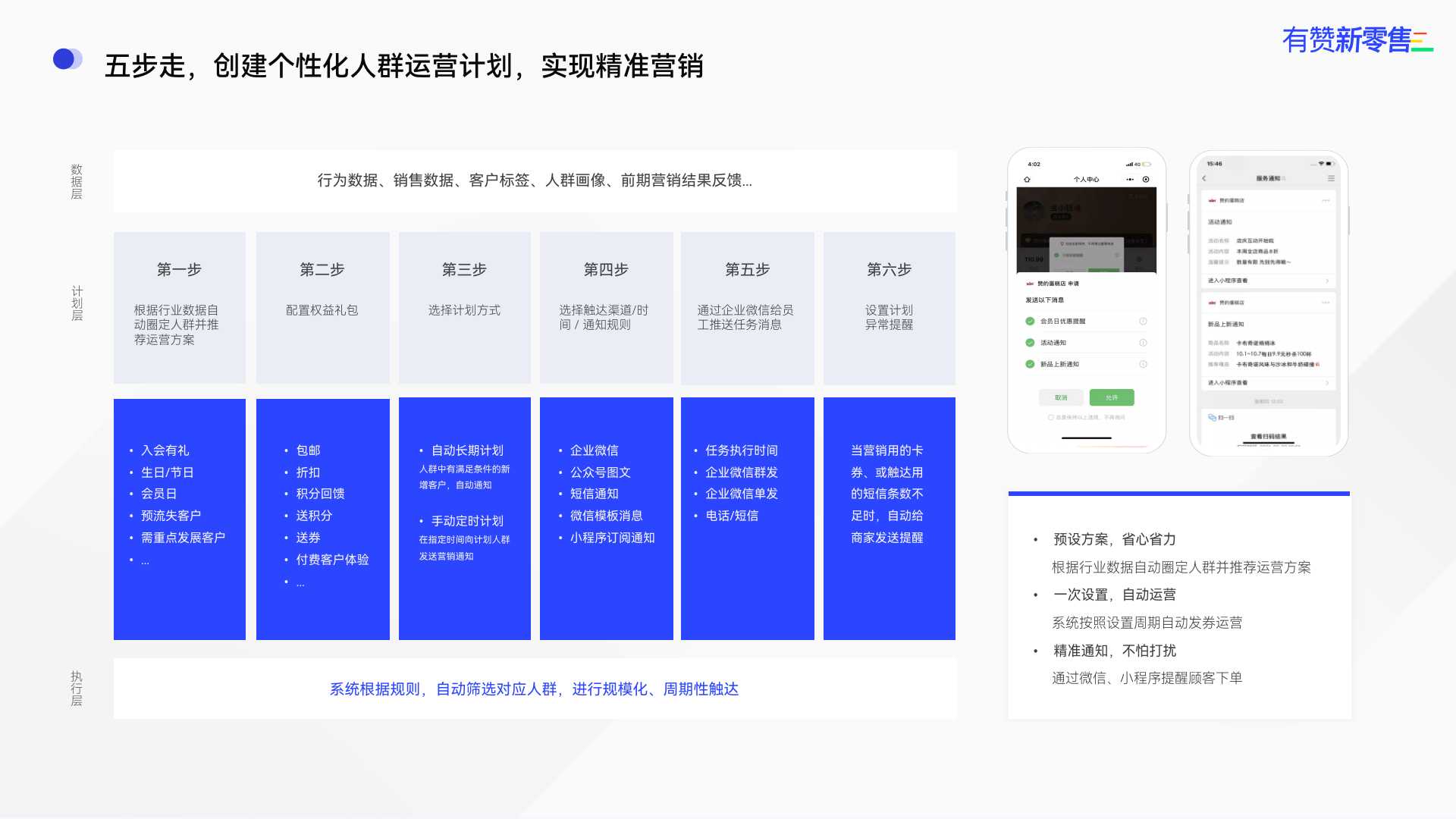Click the data layer description bar
The width and height of the screenshot is (1456, 819).
click(x=535, y=180)
